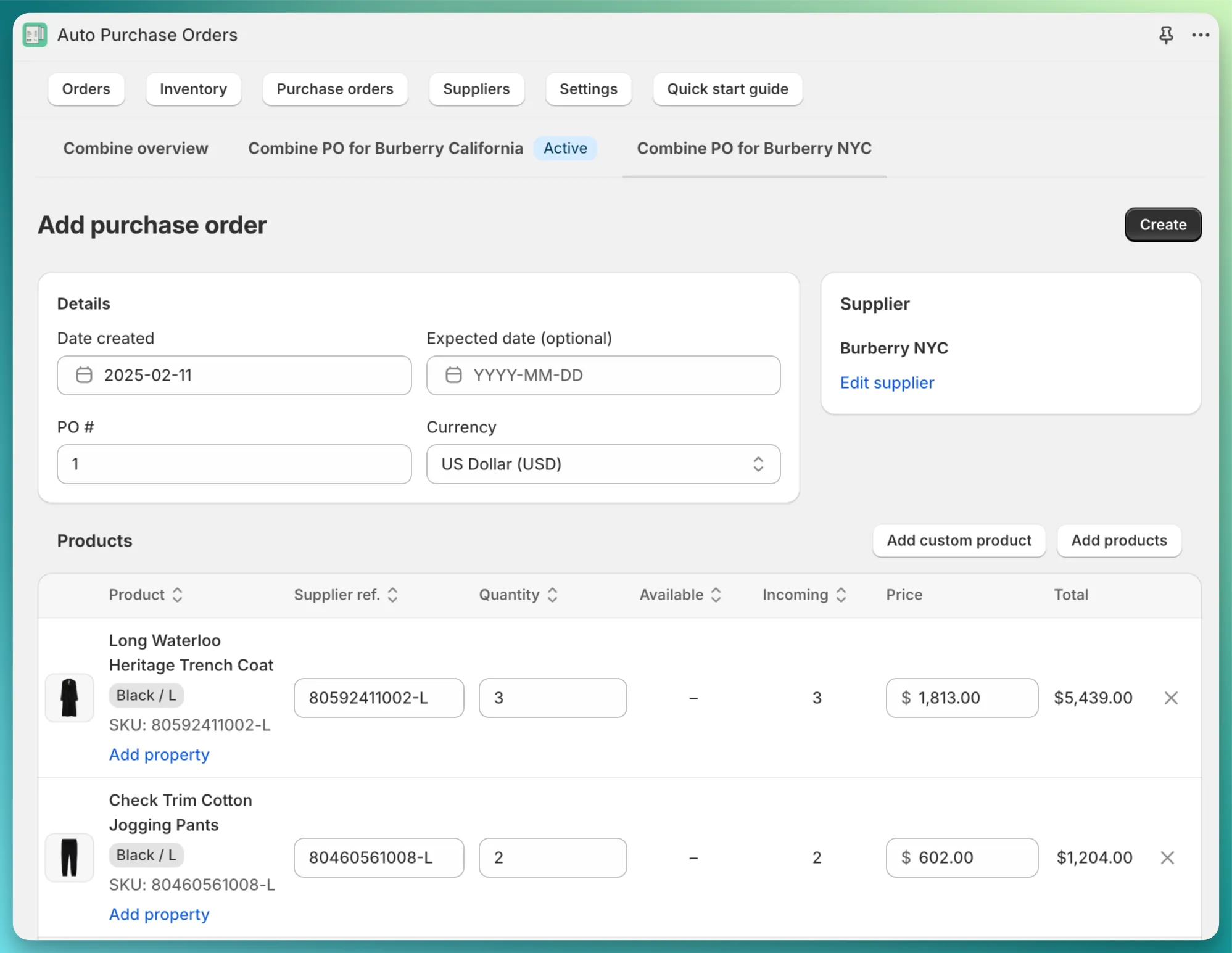The height and width of the screenshot is (953, 1232).
Task: Remove the Jogging Pants row with X
Action: pyautogui.click(x=1167, y=857)
